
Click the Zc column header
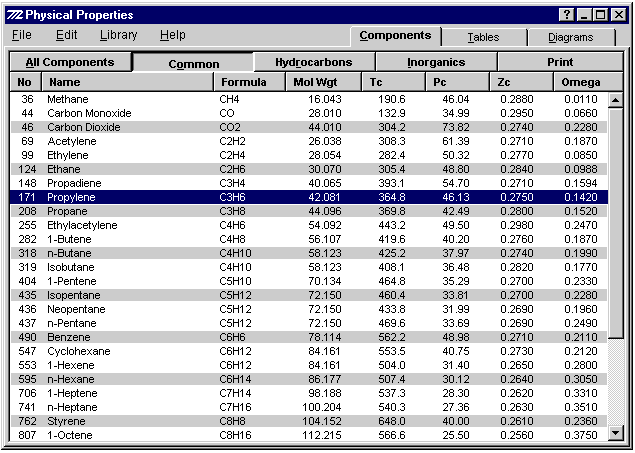tap(521, 82)
